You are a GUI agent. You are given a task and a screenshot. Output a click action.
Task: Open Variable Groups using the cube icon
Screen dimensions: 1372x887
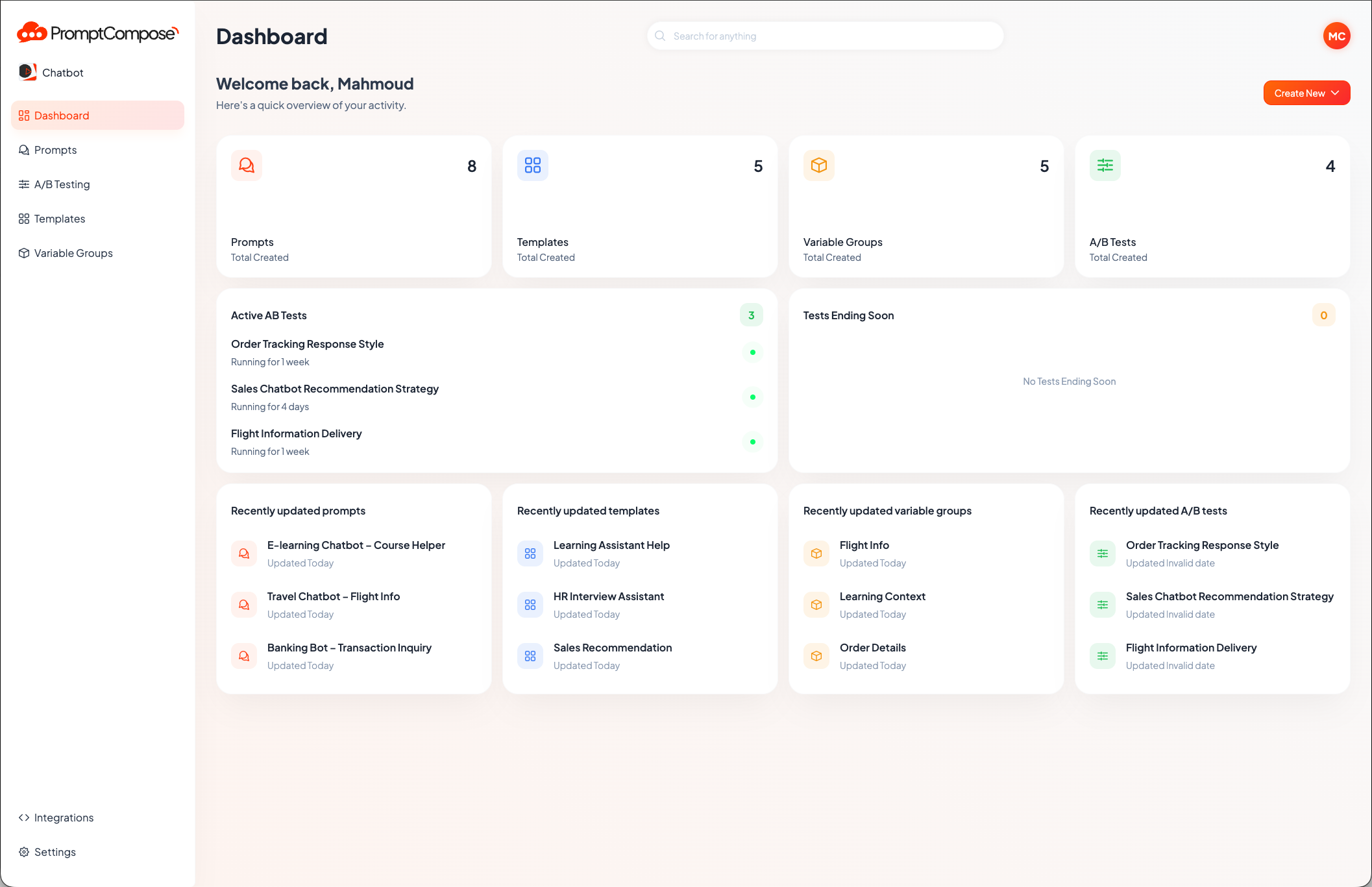[x=24, y=253]
